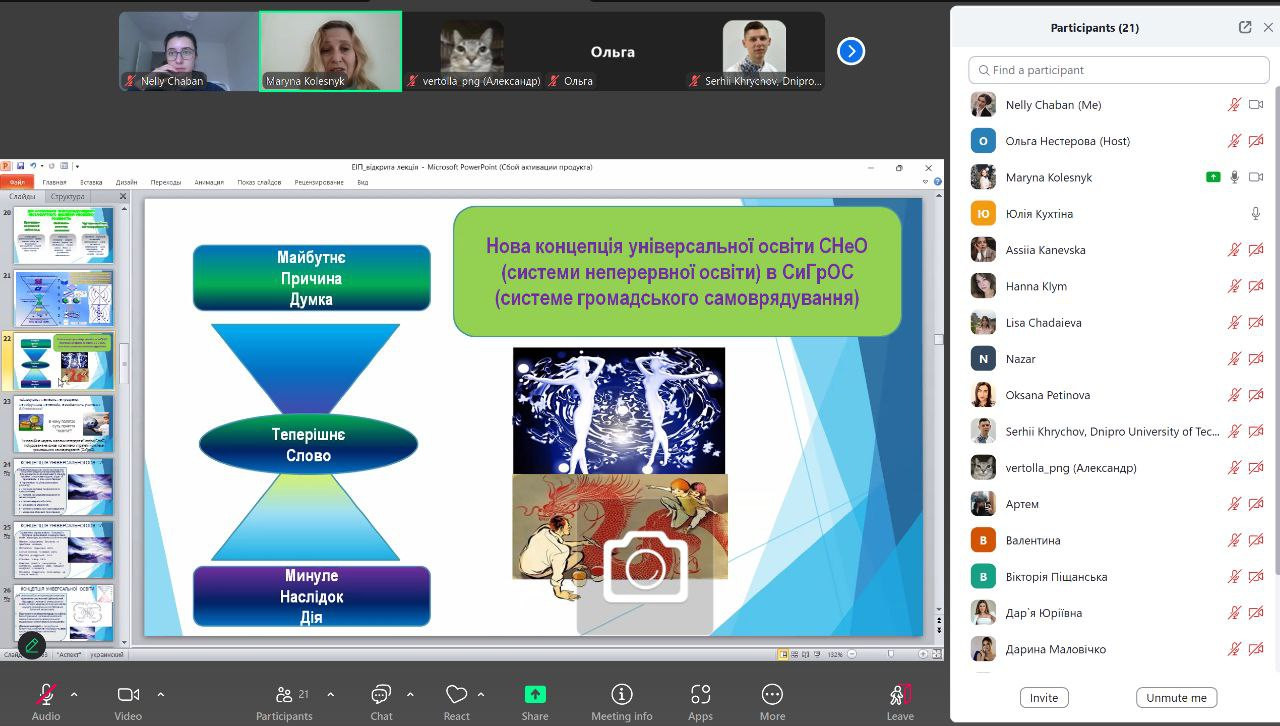Screen dimensions: 1280x726
Task: Click the Leave meeting icon
Action: point(900,695)
